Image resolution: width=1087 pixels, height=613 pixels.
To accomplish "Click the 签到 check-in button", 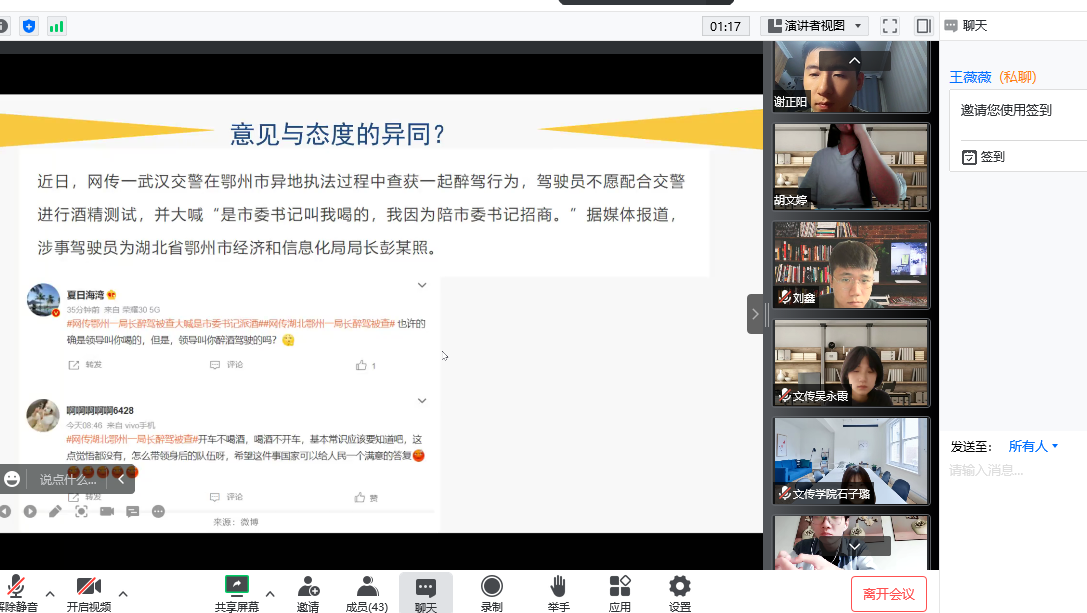I will point(983,157).
